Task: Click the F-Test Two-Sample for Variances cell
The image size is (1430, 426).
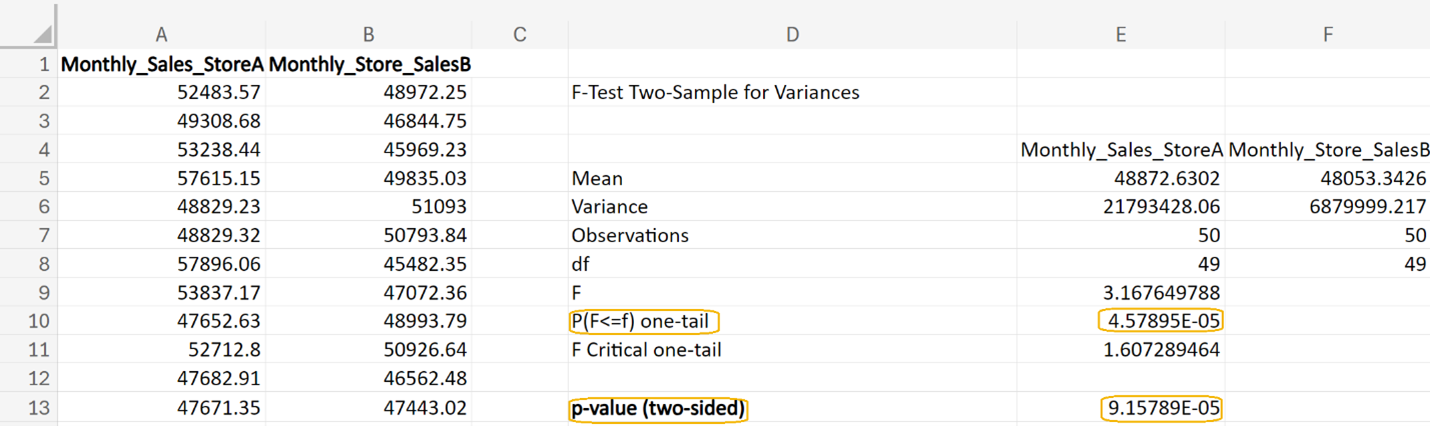Action: point(715,93)
